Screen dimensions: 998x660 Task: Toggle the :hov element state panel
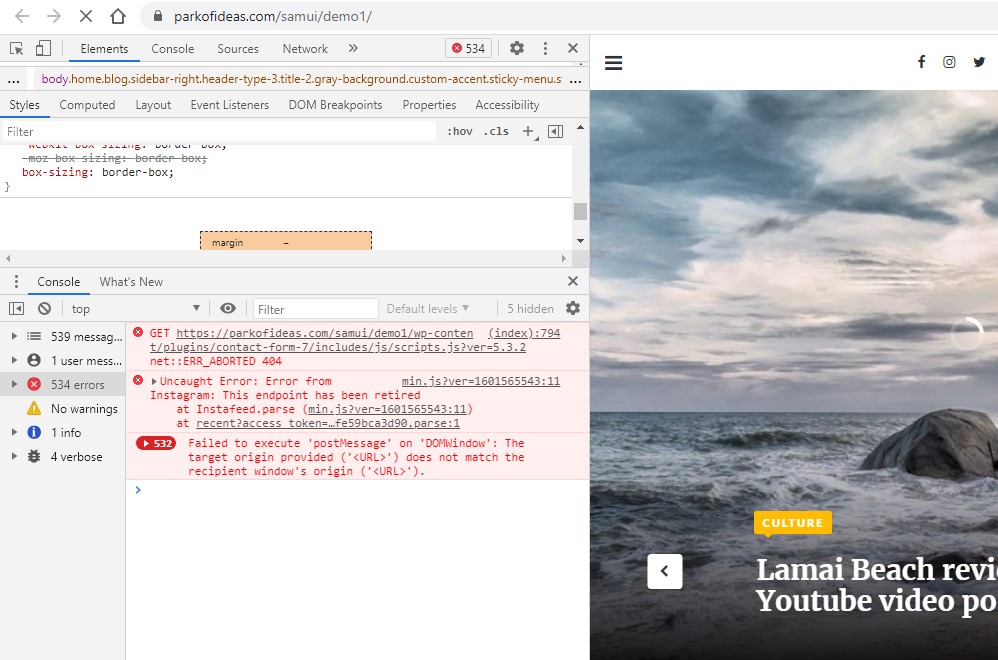(x=459, y=131)
